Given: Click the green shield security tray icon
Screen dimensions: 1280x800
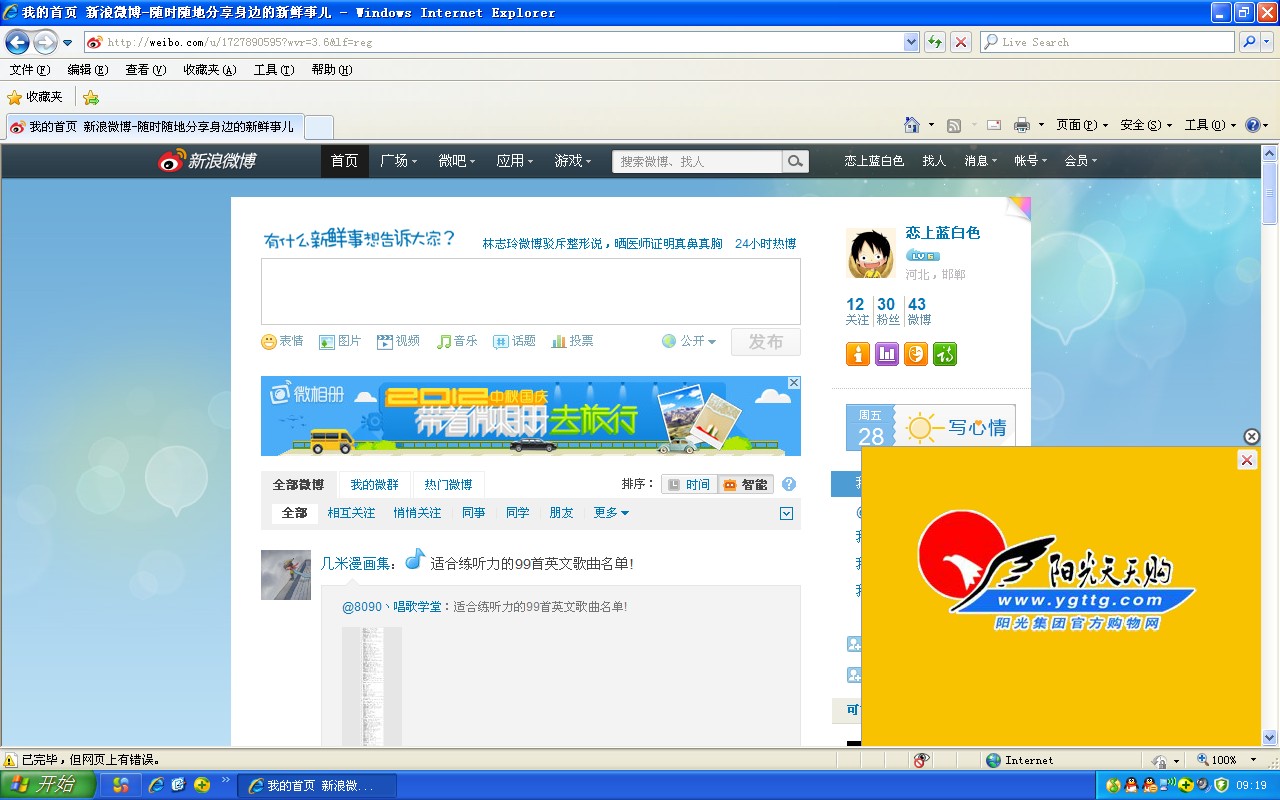Looking at the screenshot, I should 1221,785.
